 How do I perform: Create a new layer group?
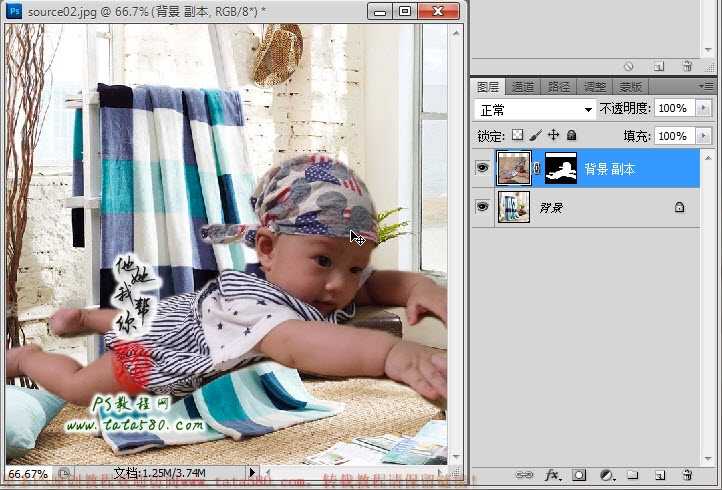point(633,475)
